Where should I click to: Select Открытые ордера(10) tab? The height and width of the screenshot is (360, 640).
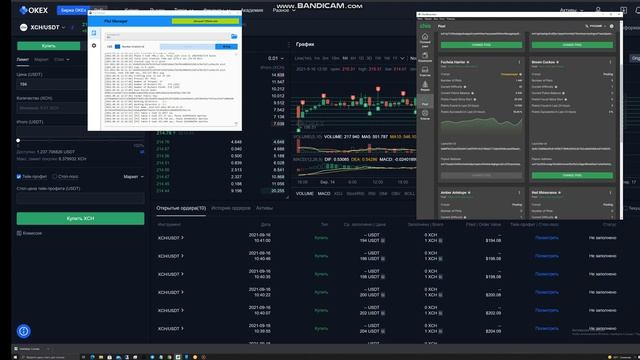(x=181, y=208)
